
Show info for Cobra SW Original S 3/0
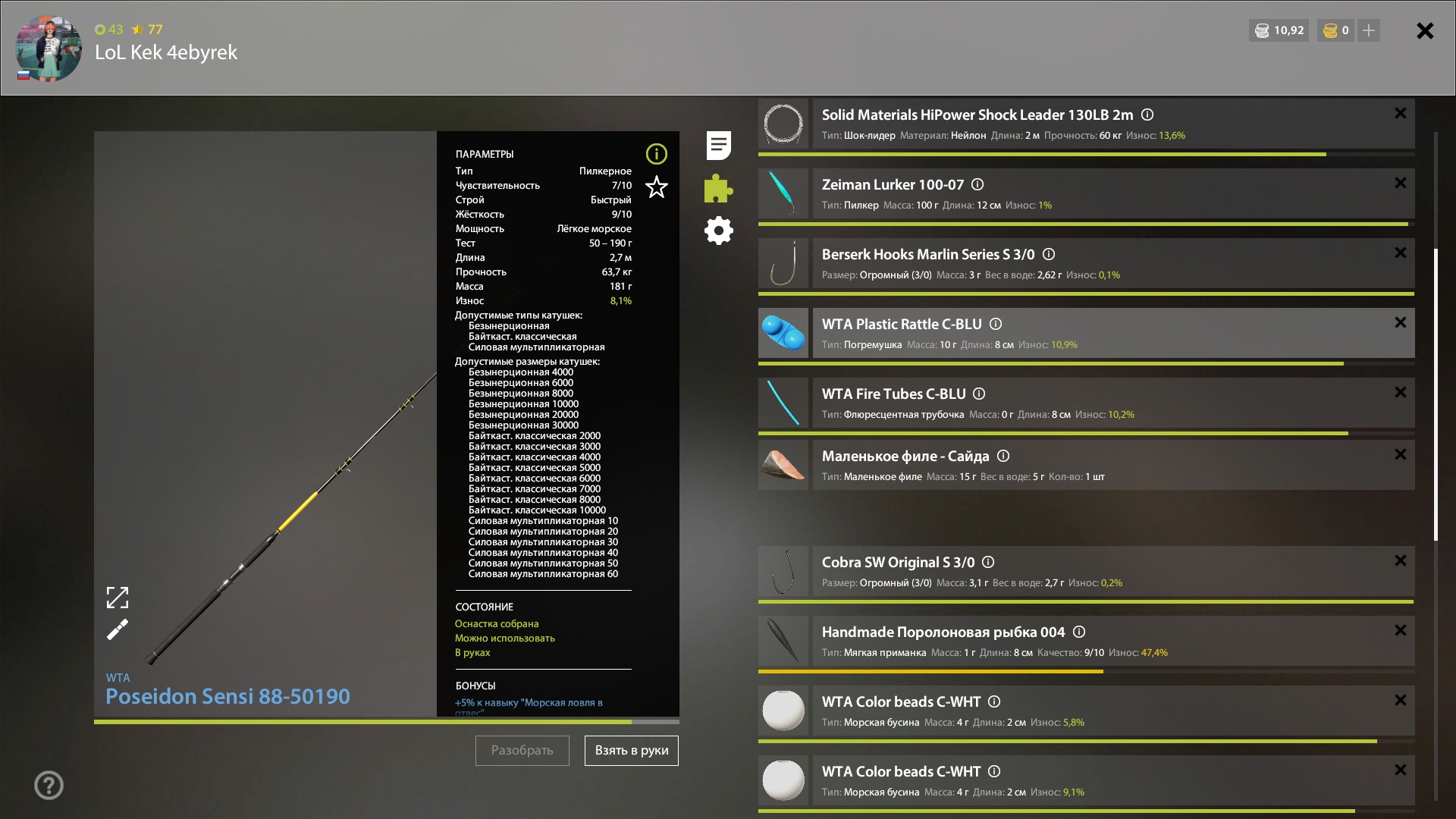tap(988, 562)
